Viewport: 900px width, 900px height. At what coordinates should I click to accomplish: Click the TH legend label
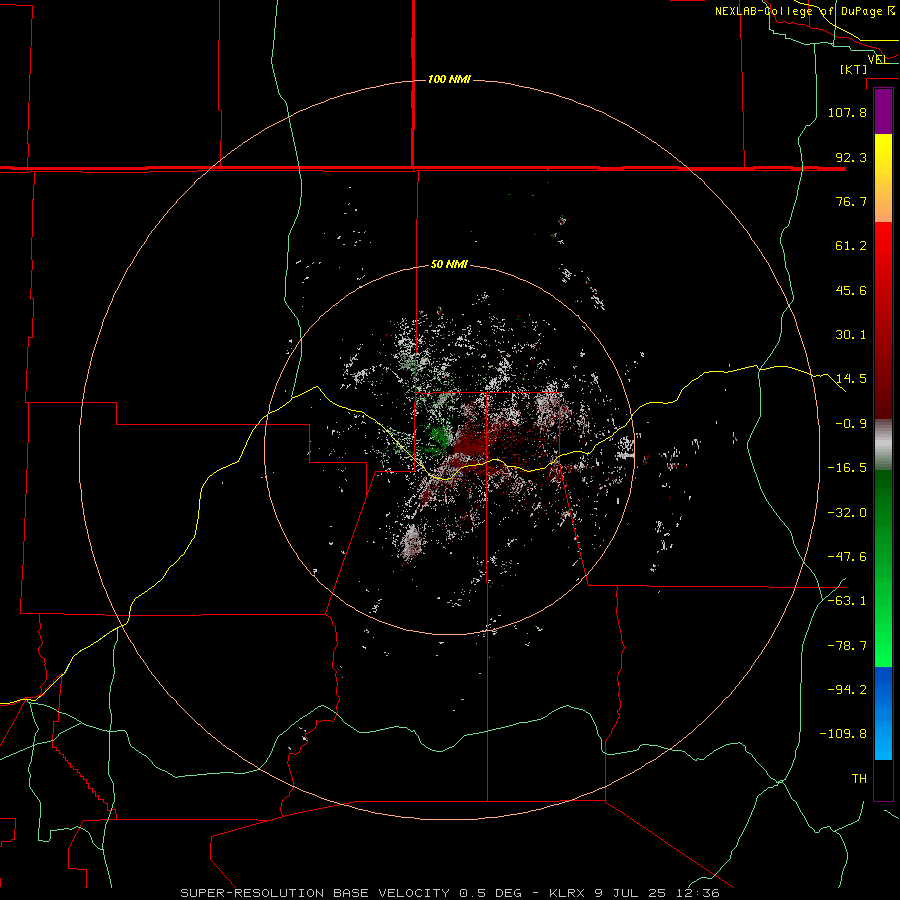(x=859, y=778)
